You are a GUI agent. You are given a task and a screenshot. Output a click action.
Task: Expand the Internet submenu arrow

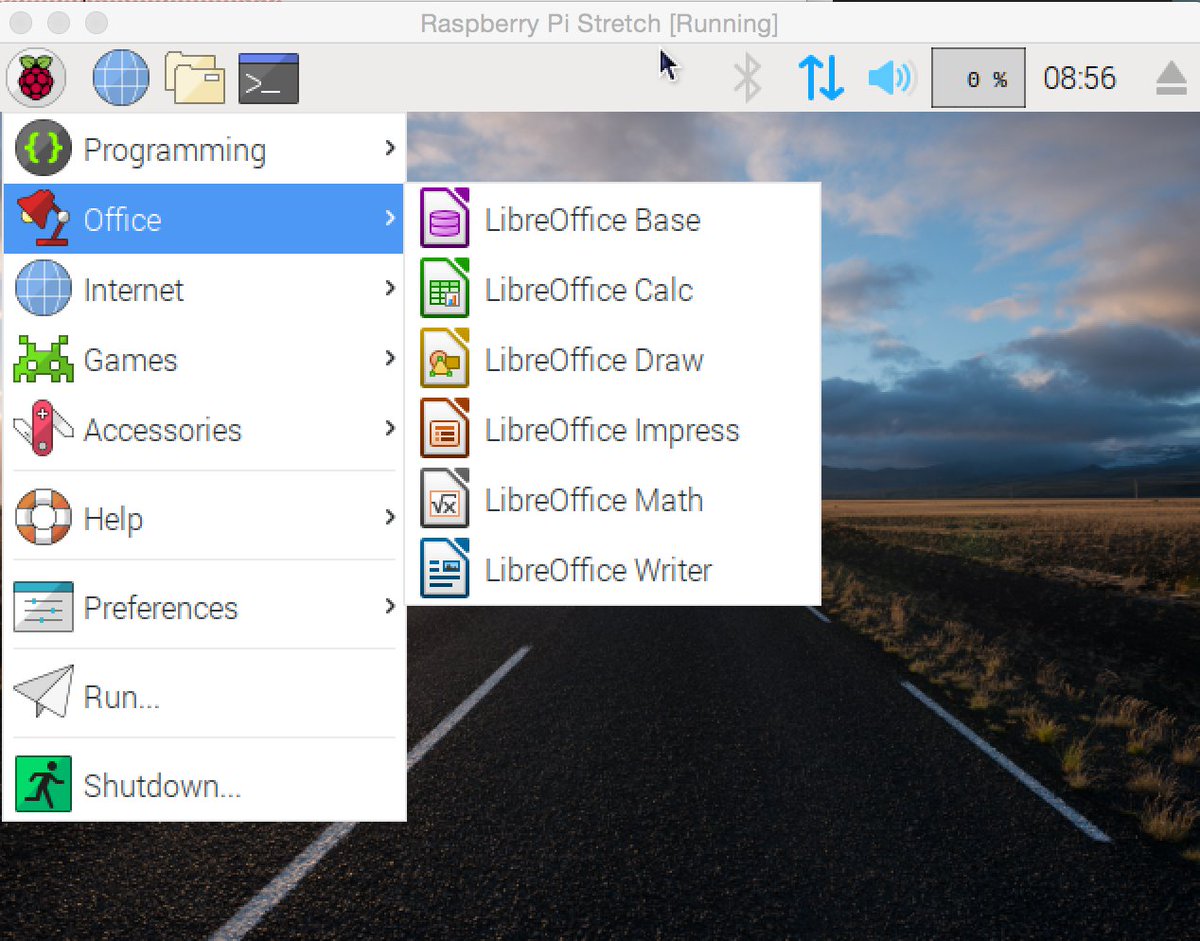click(390, 289)
